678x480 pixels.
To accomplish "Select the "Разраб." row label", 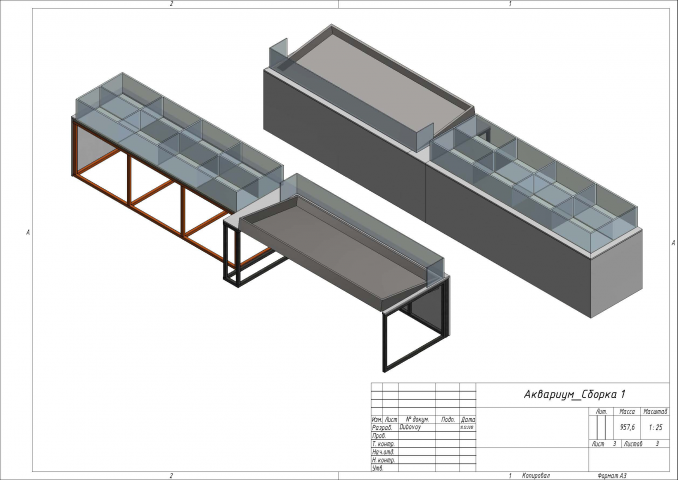I will pyautogui.click(x=381, y=427).
